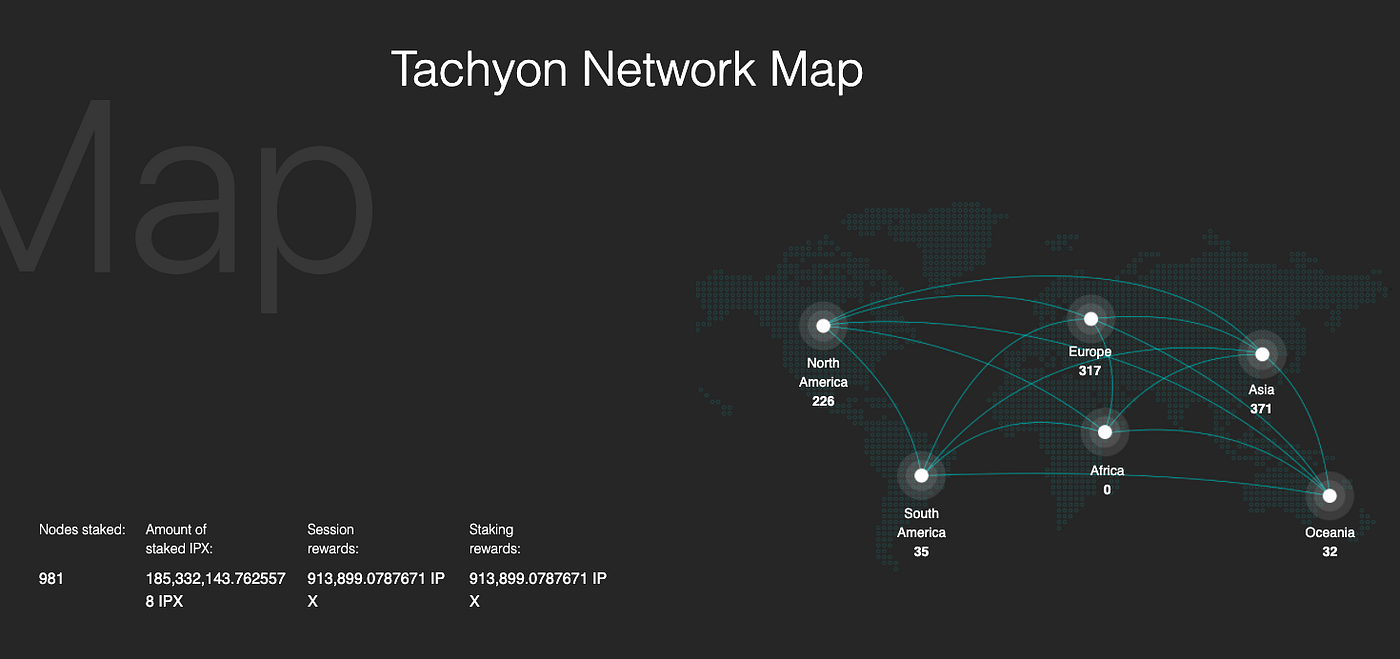Click the Nodes staked label
1400x659 pixels.
click(82, 529)
